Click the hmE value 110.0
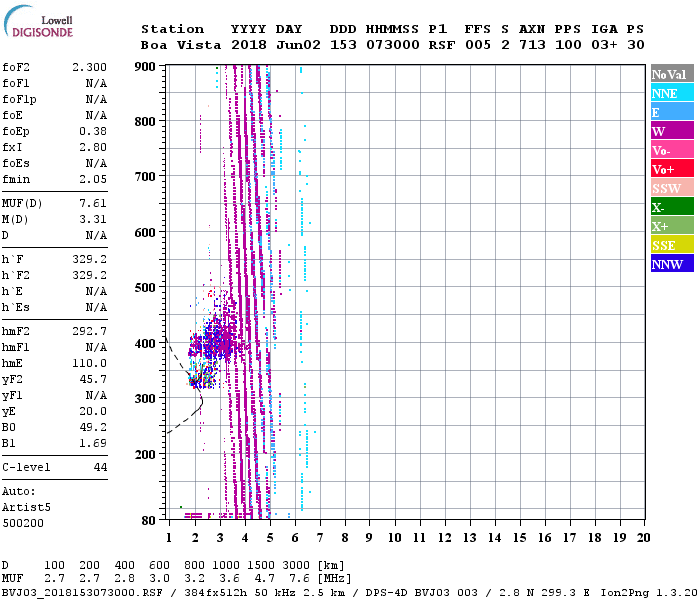This screenshot has height=600, width=700. [x=90, y=363]
